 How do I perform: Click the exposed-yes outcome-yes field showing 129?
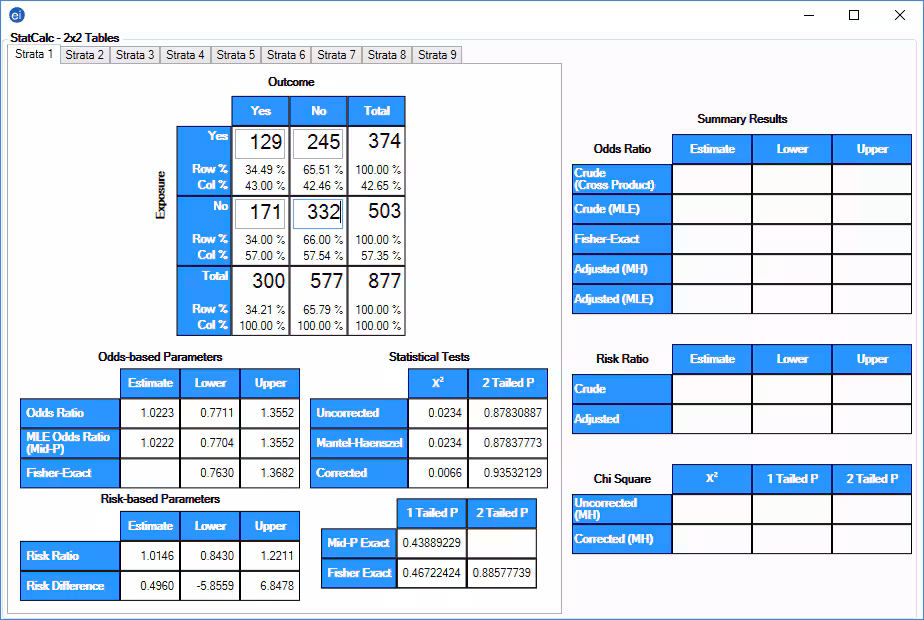(260, 143)
